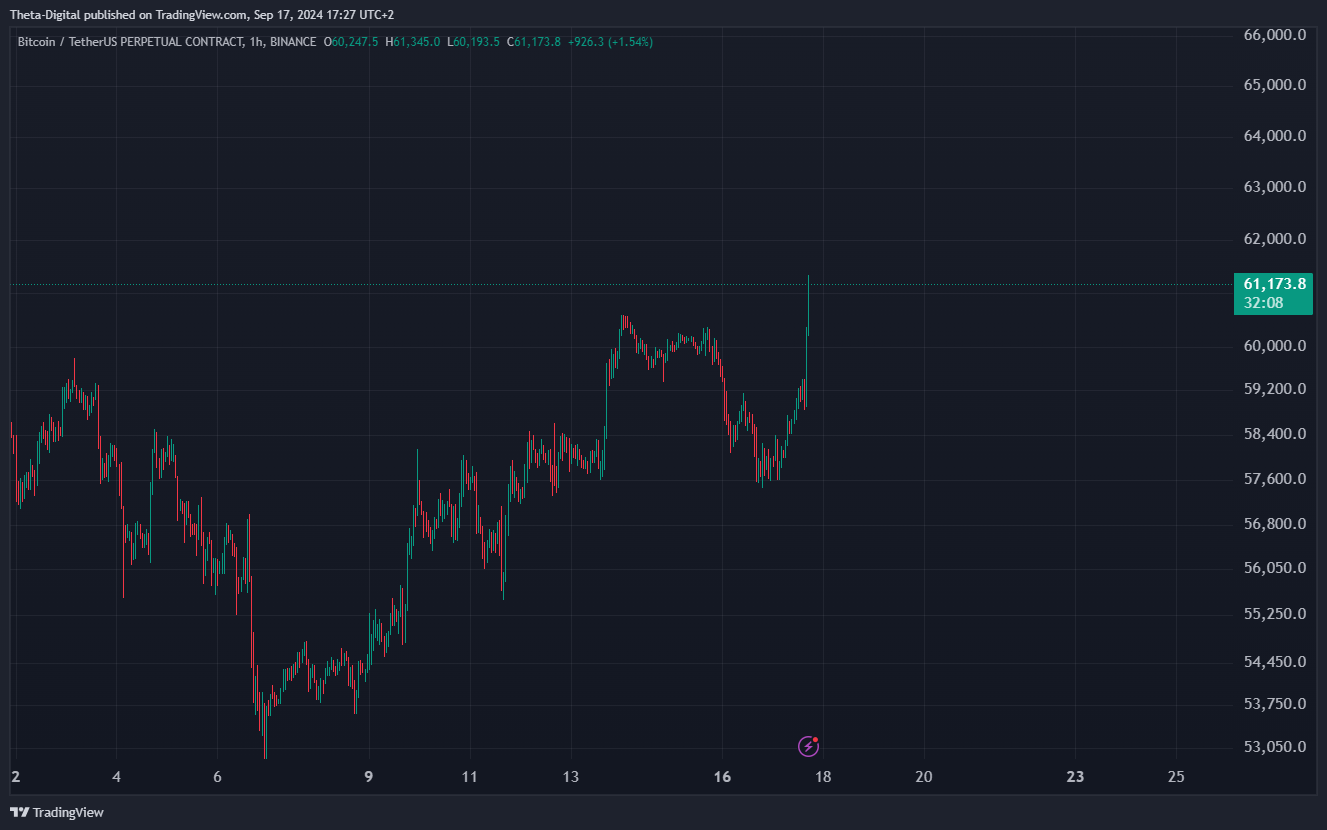Click the 54,450.0 price axis label
This screenshot has width=1327, height=830.
(1274, 662)
